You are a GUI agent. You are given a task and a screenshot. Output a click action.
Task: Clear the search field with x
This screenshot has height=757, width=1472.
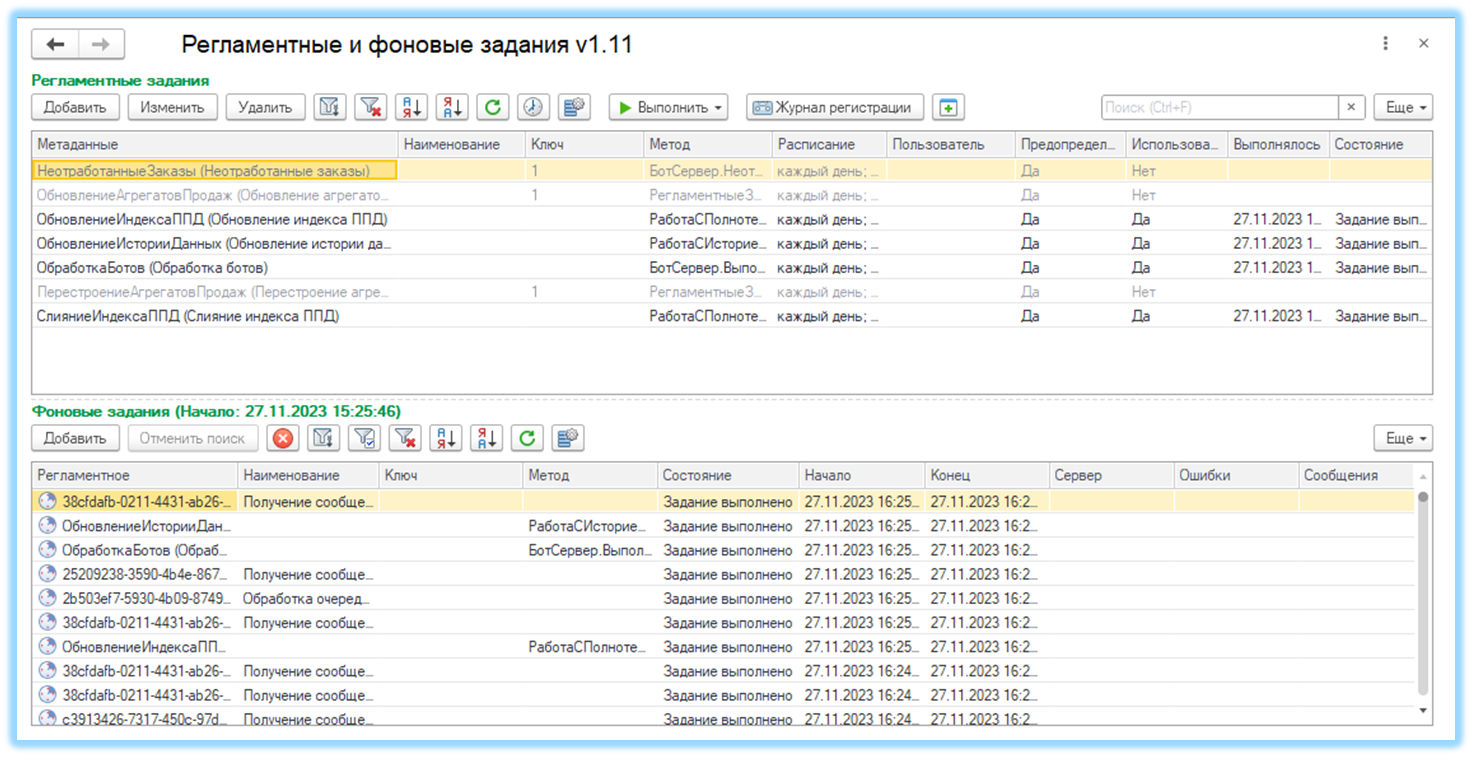point(1351,107)
